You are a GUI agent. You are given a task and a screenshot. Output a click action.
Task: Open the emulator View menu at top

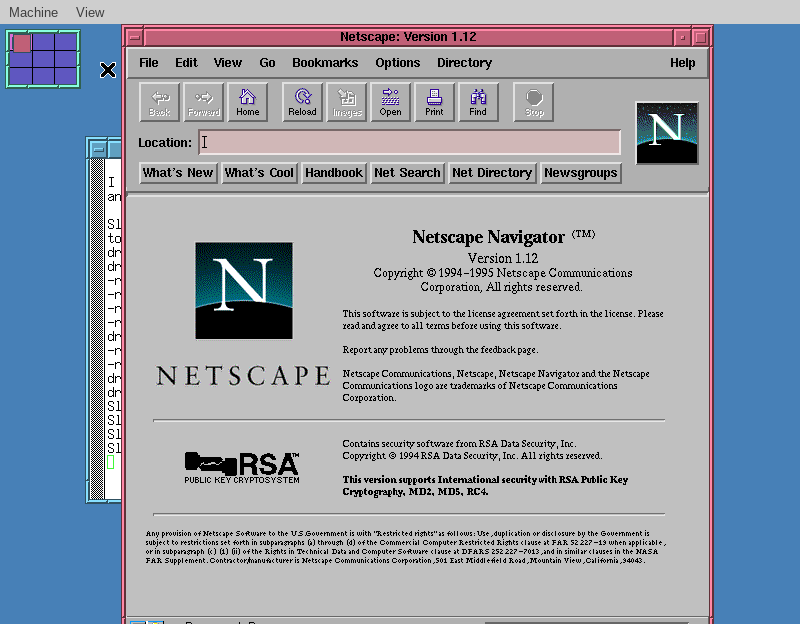(90, 12)
